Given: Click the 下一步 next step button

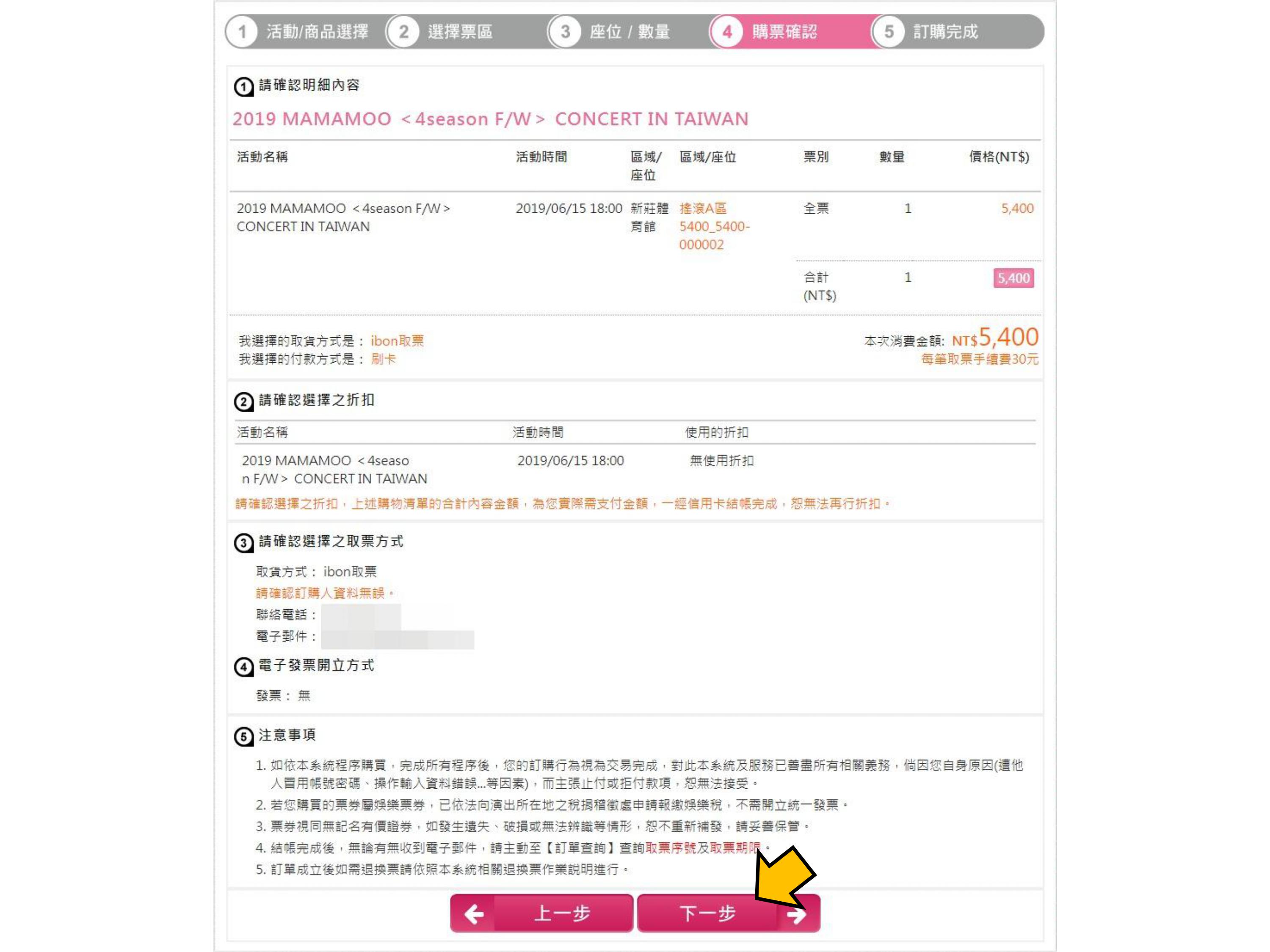Looking at the screenshot, I should pyautogui.click(x=729, y=913).
